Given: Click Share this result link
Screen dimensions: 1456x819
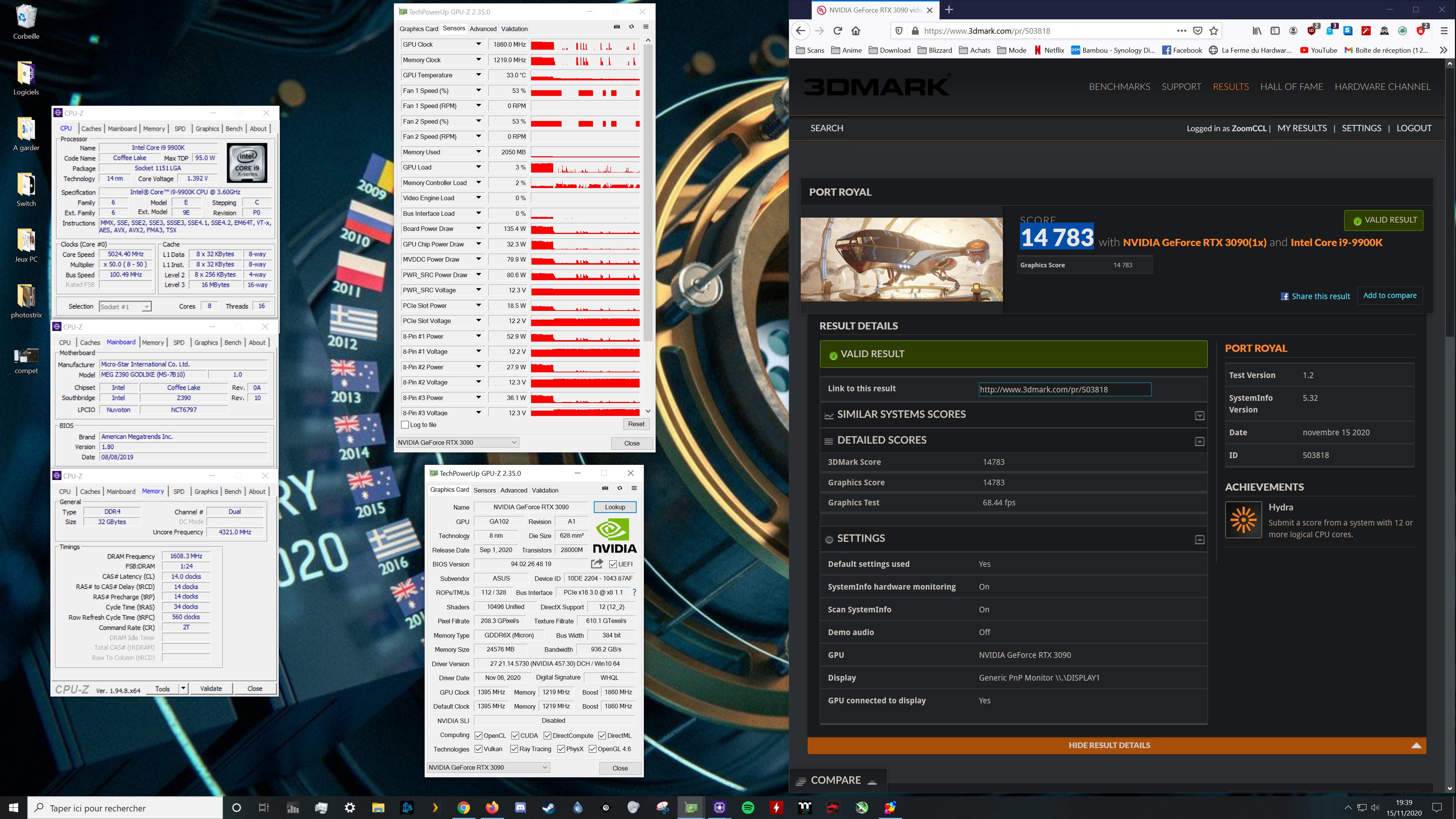Looking at the screenshot, I should click(1315, 296).
